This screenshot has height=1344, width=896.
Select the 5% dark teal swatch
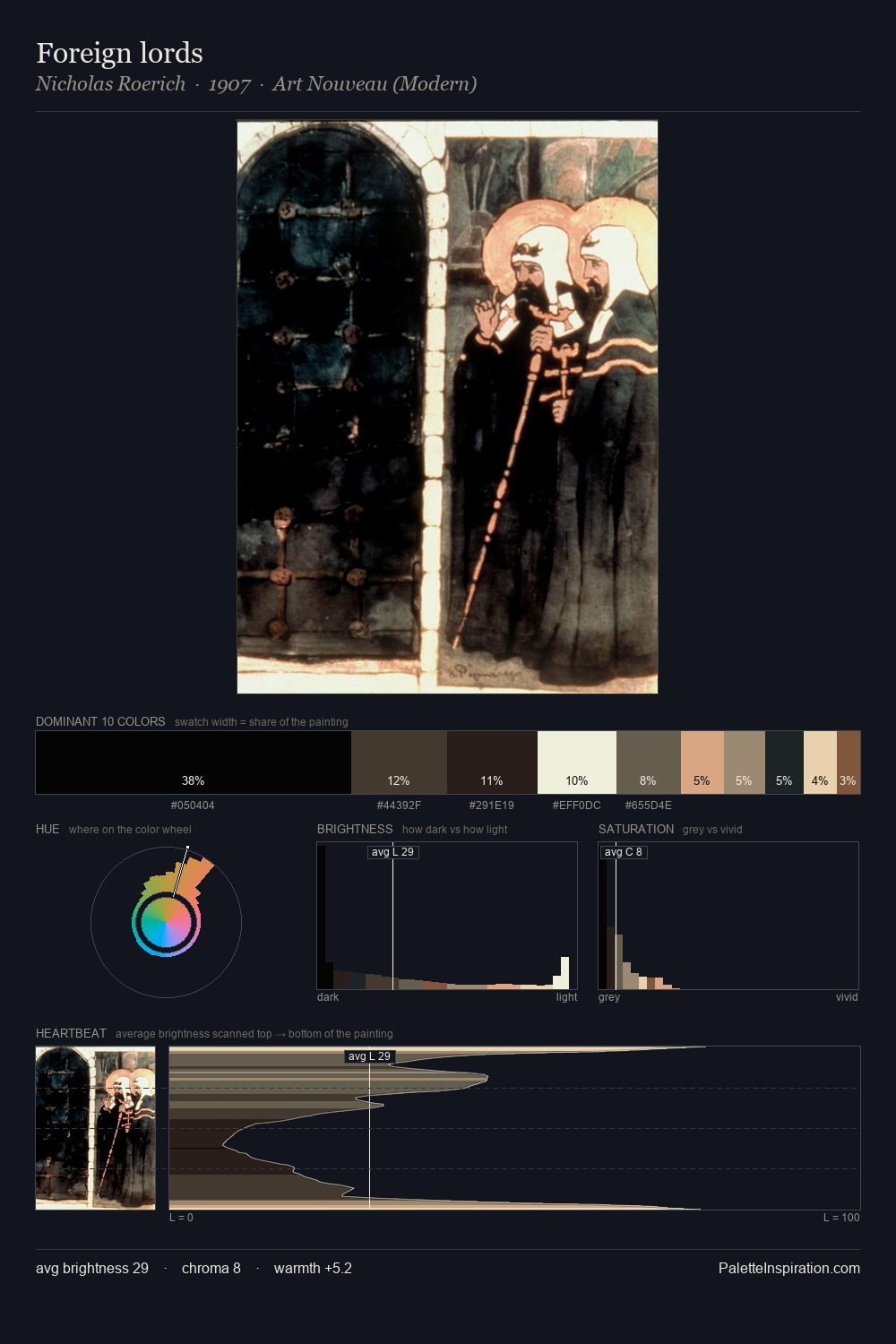click(784, 762)
